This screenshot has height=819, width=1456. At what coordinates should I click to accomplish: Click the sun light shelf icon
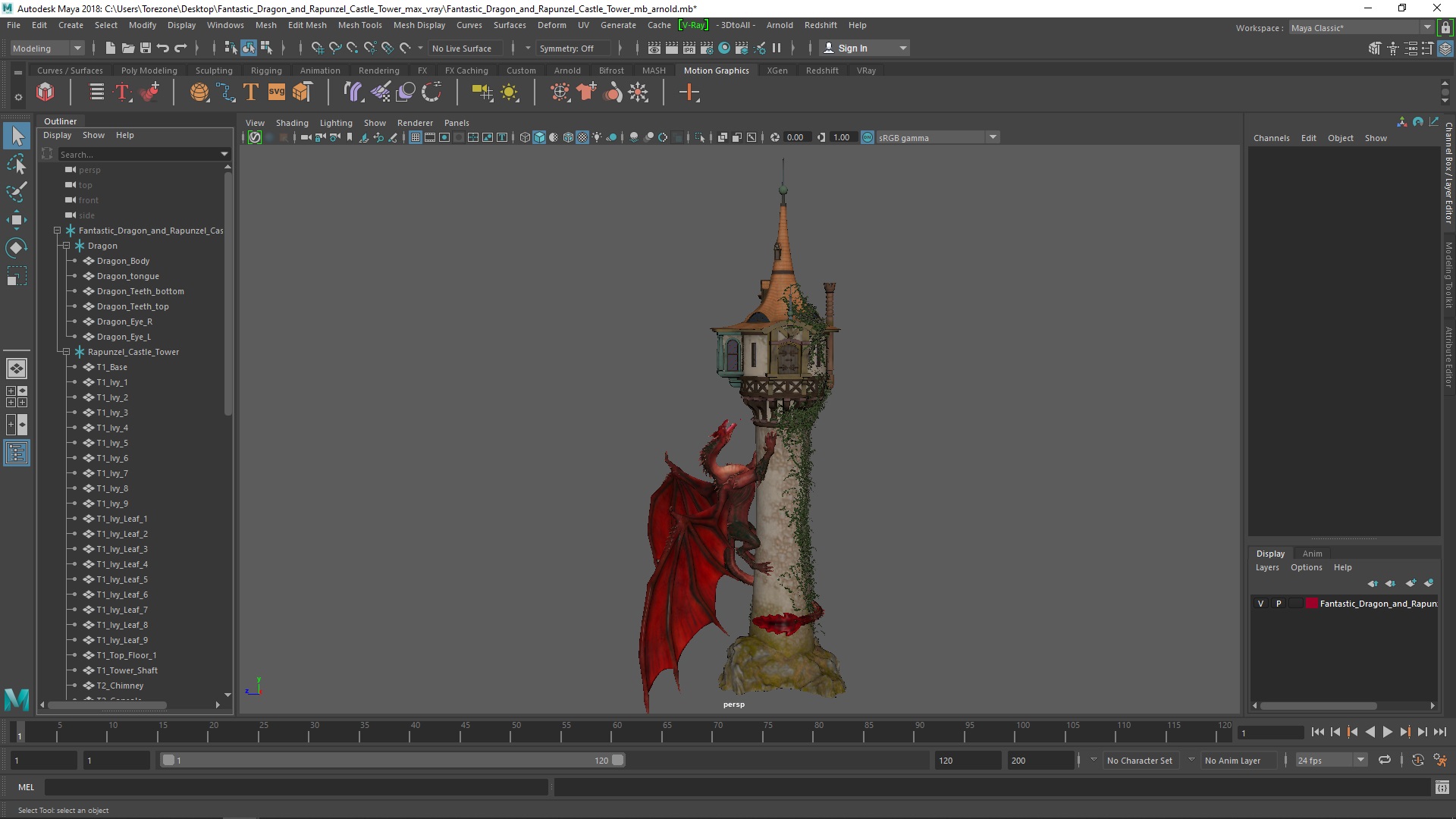click(510, 93)
